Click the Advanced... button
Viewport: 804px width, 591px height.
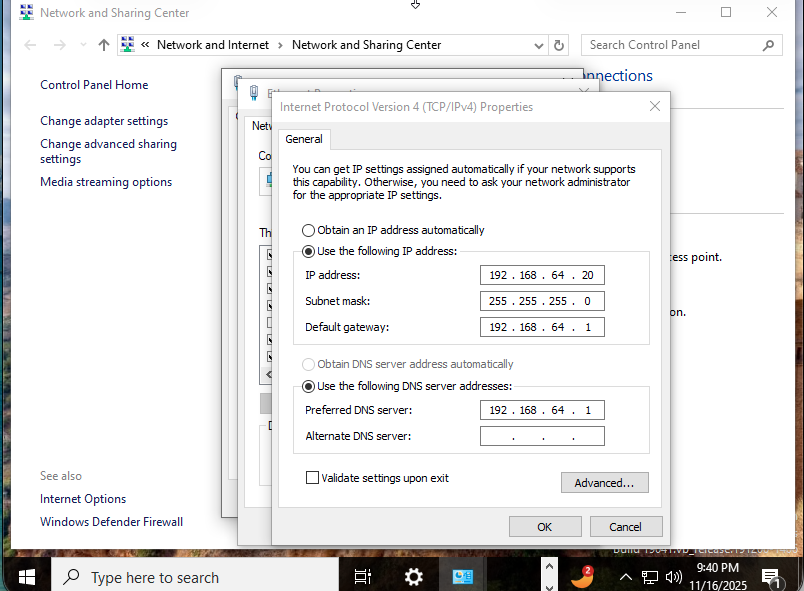(x=604, y=482)
